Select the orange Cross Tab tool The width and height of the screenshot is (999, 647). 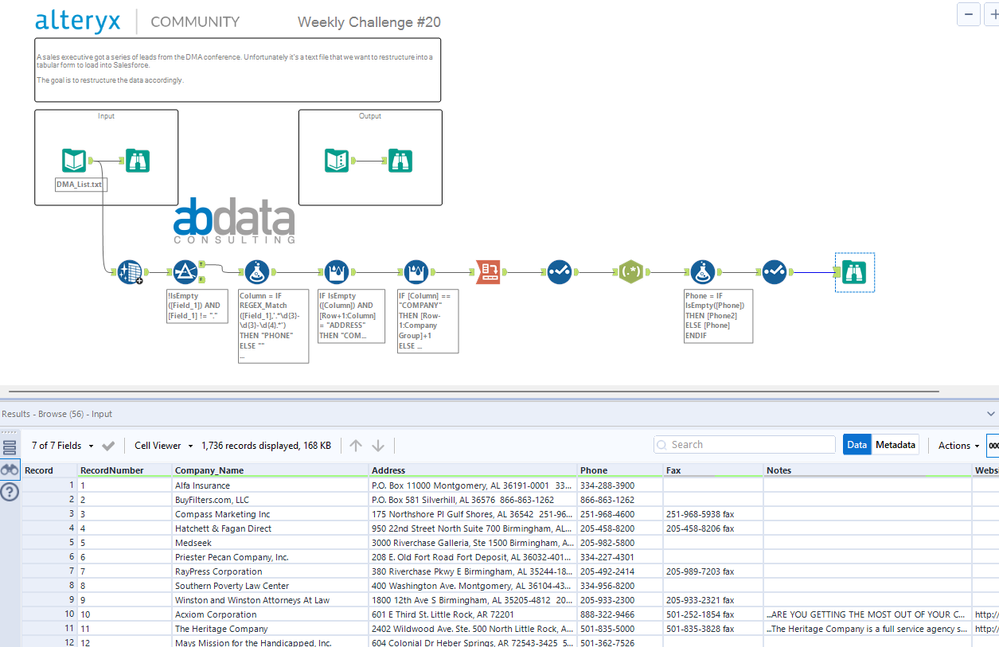point(489,272)
